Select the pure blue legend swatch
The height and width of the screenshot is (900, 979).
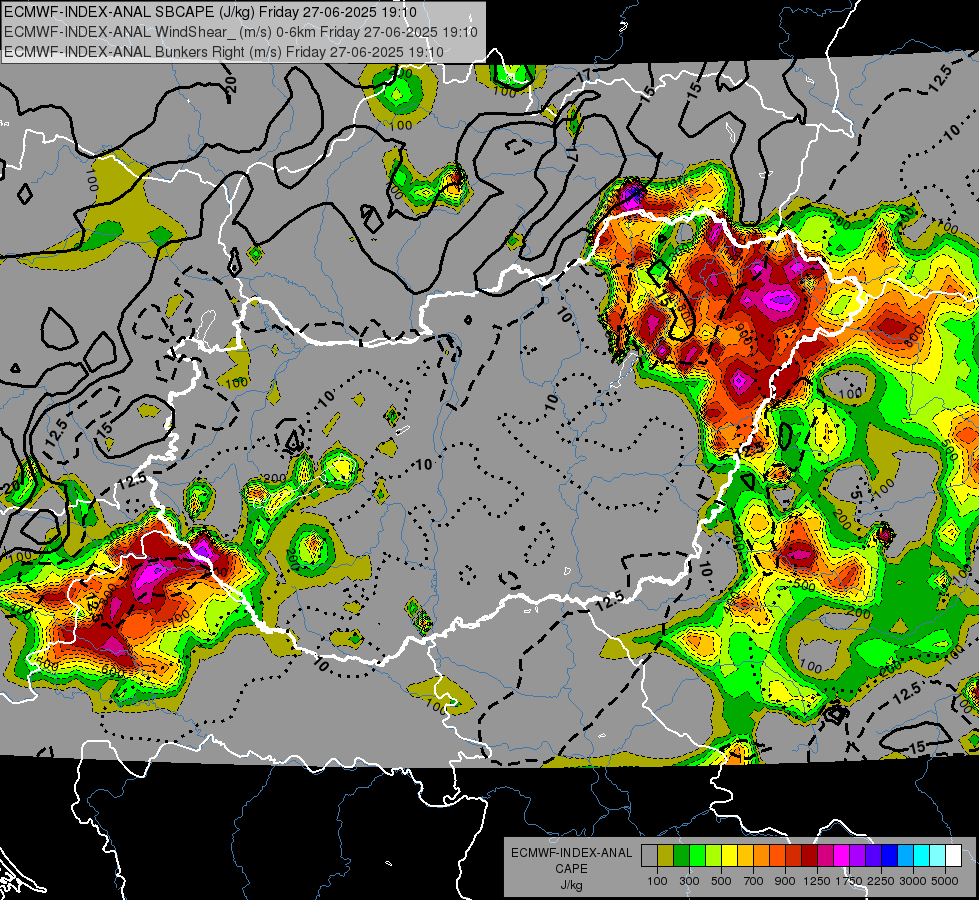(890, 856)
